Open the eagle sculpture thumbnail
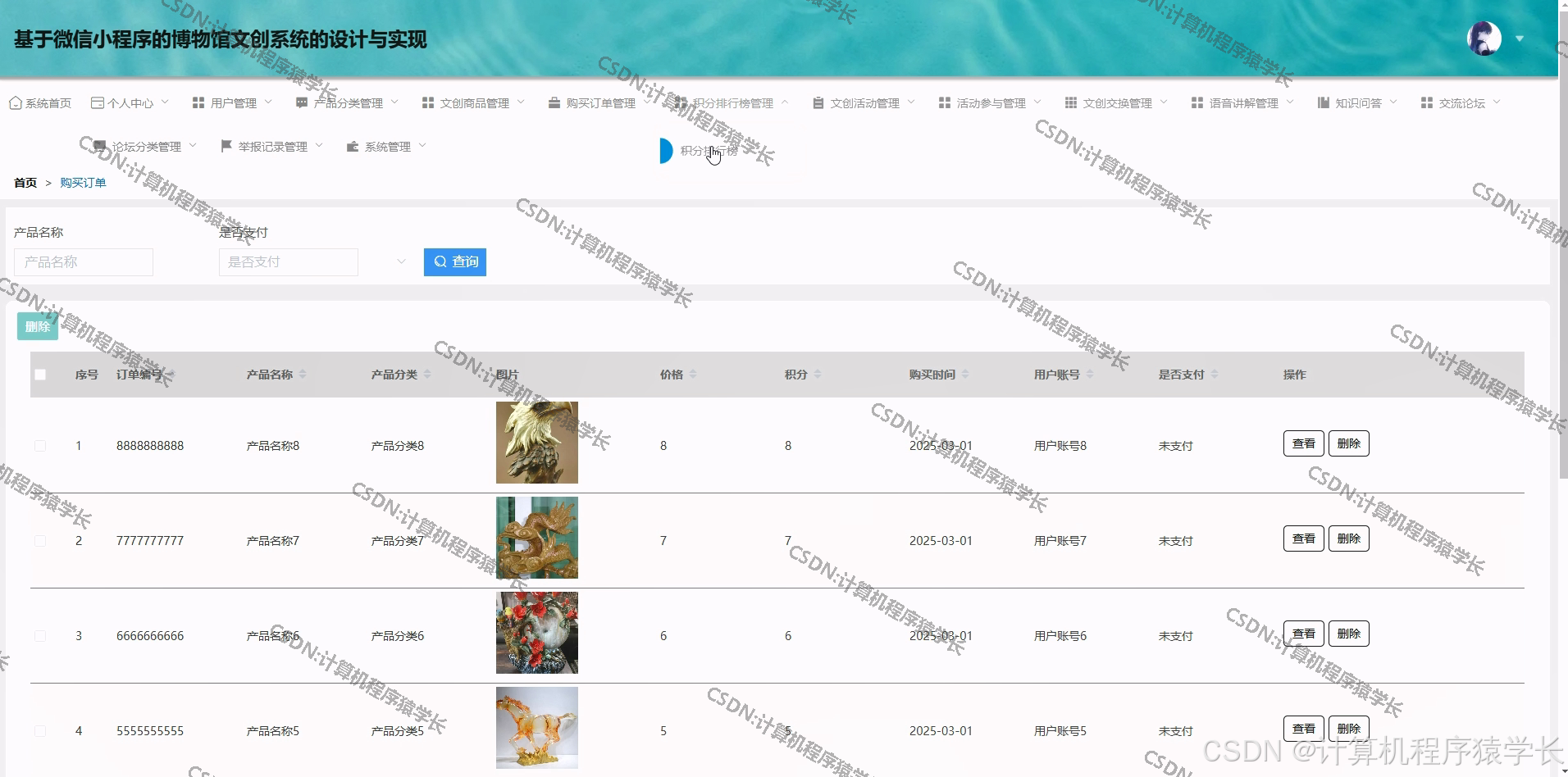The height and width of the screenshot is (777, 1568). tap(537, 443)
